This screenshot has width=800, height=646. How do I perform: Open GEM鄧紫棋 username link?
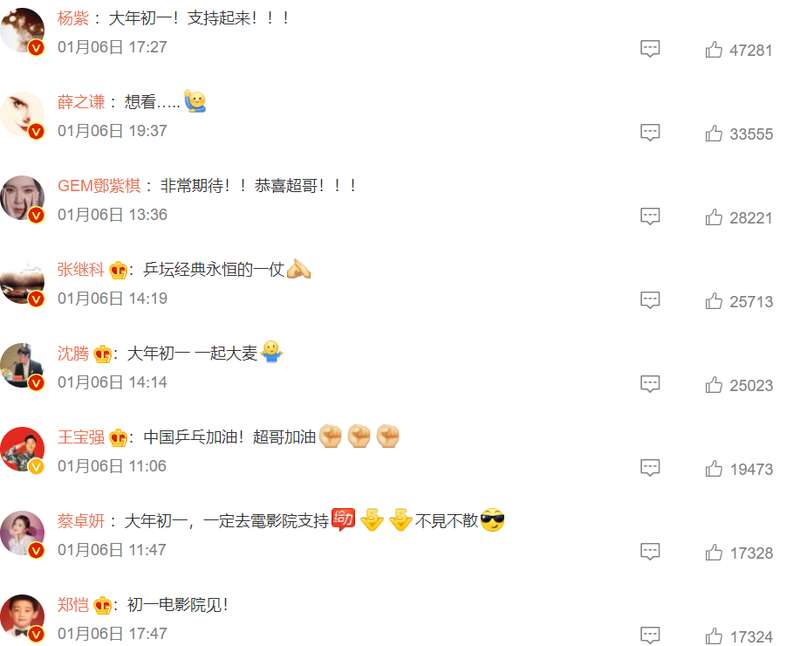pyautogui.click(x=99, y=186)
